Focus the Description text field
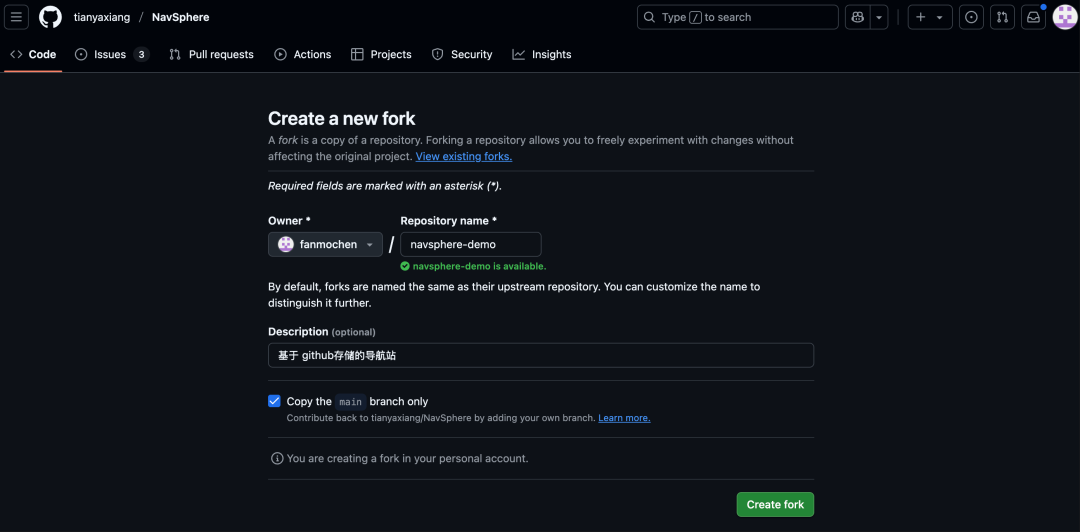This screenshot has width=1080, height=532. point(540,355)
